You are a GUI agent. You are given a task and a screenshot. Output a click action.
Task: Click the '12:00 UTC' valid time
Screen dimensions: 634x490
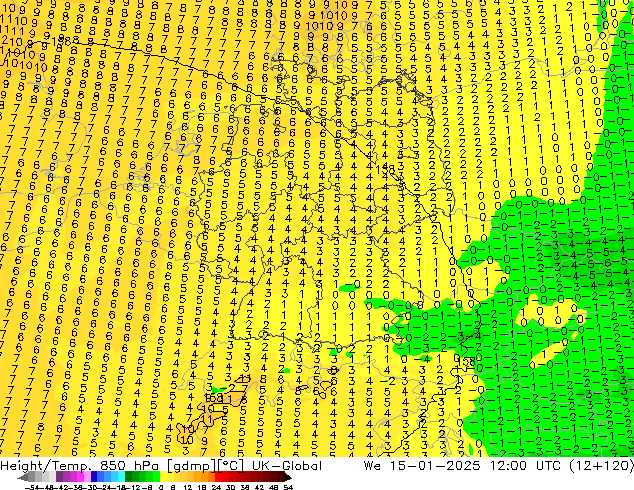525,466
